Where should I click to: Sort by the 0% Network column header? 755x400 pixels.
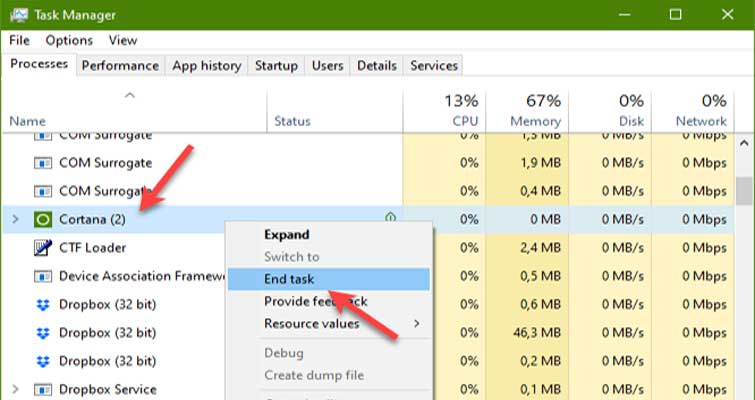(x=692, y=111)
